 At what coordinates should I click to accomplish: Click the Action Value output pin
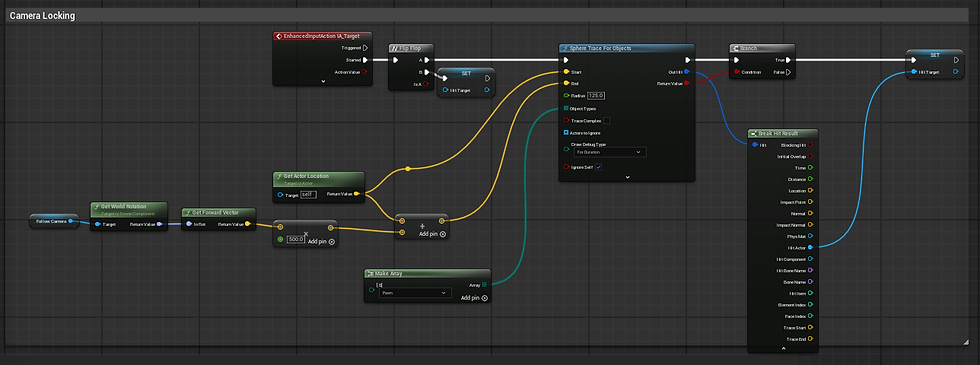click(x=365, y=72)
